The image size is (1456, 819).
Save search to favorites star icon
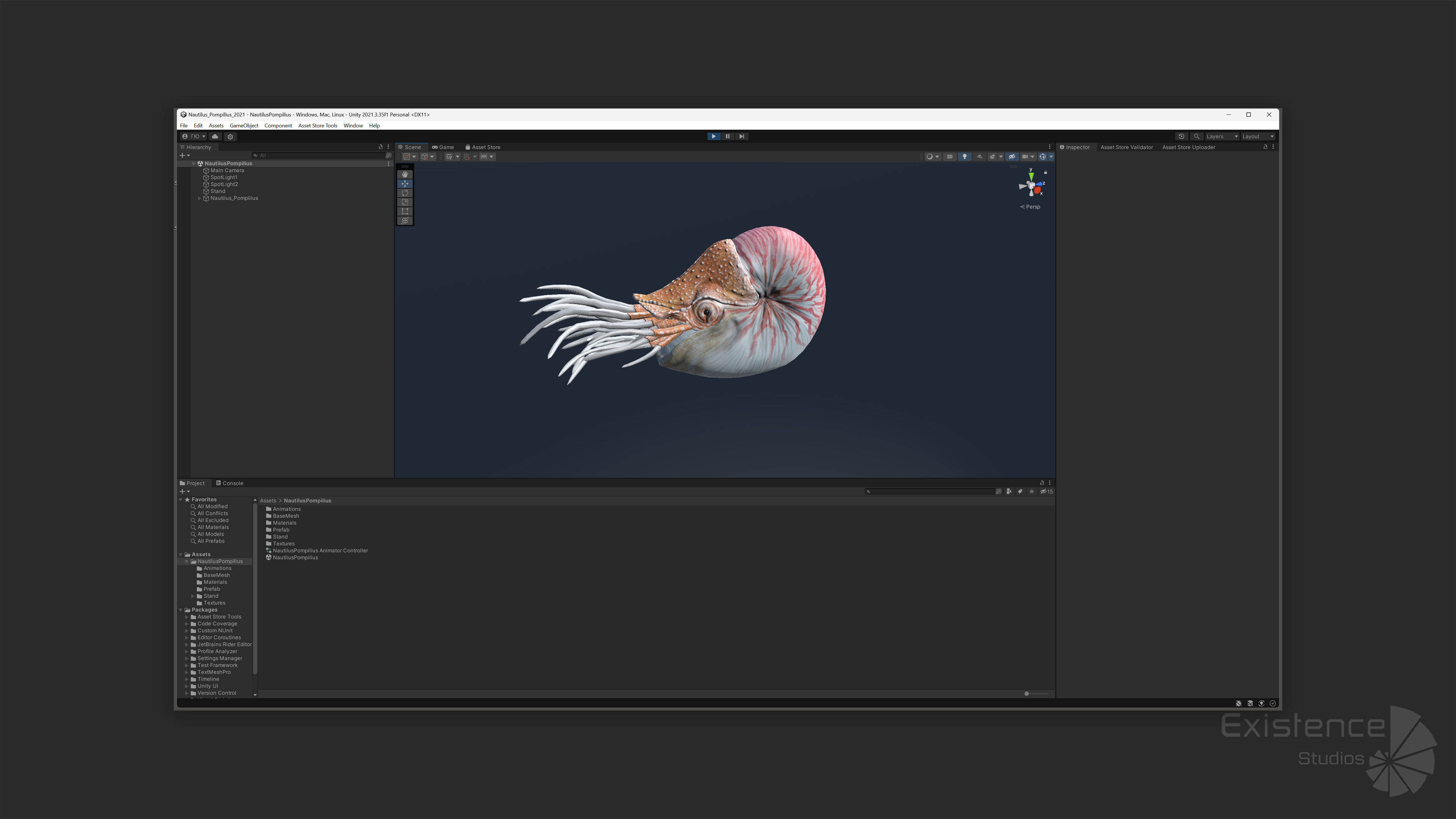coord(1031,492)
